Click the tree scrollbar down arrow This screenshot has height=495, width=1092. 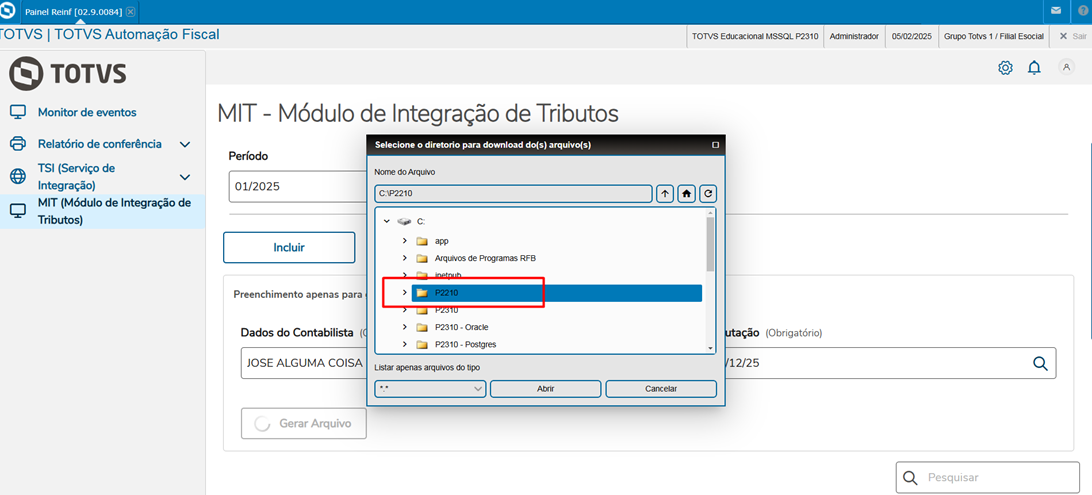click(710, 347)
